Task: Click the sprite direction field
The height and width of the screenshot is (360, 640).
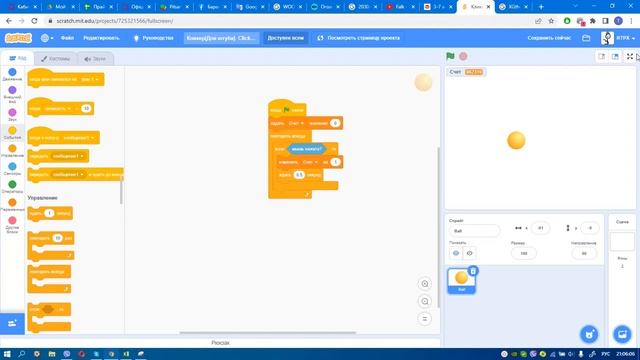Action: (x=584, y=253)
